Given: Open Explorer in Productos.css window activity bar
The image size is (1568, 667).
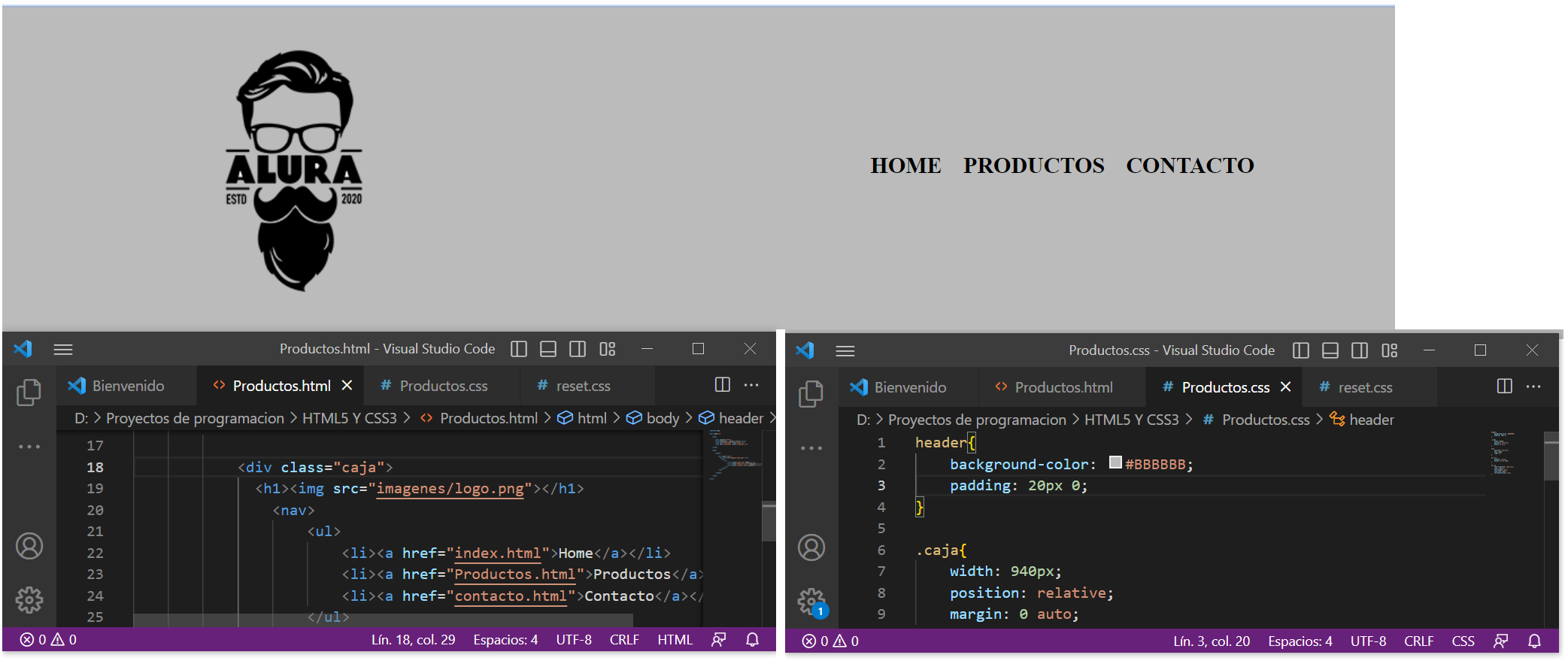Looking at the screenshot, I should [x=811, y=394].
